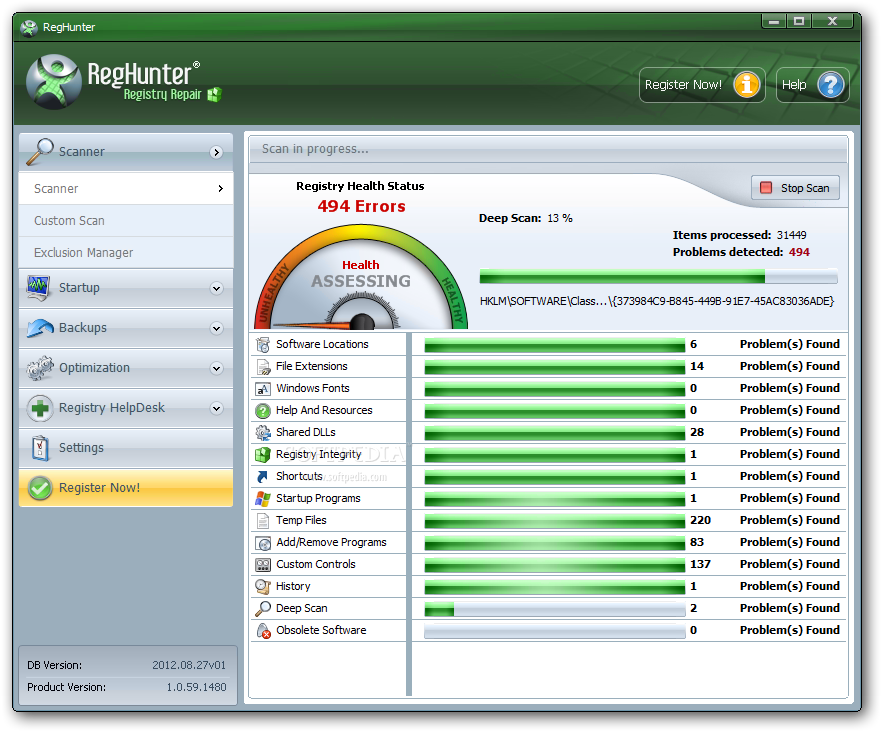Click the scanned registry path HKLM\SOFTWARE text
The height and width of the screenshot is (732, 882).
656,302
